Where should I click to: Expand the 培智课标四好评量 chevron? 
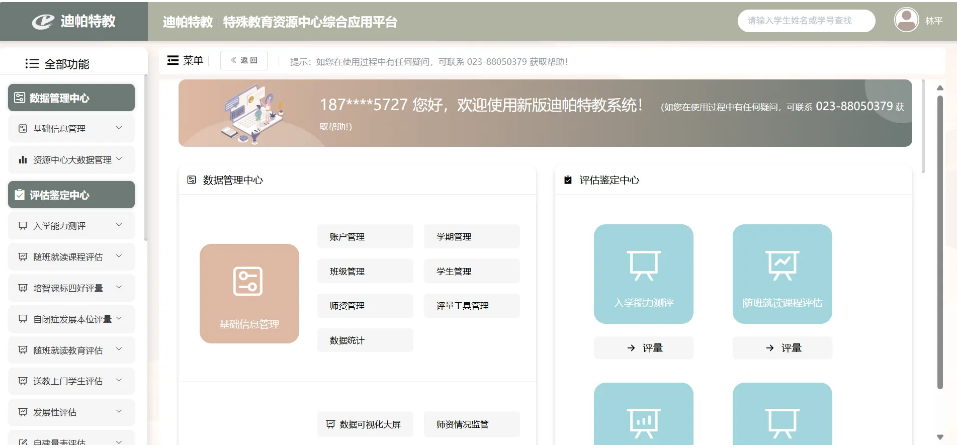coord(119,286)
